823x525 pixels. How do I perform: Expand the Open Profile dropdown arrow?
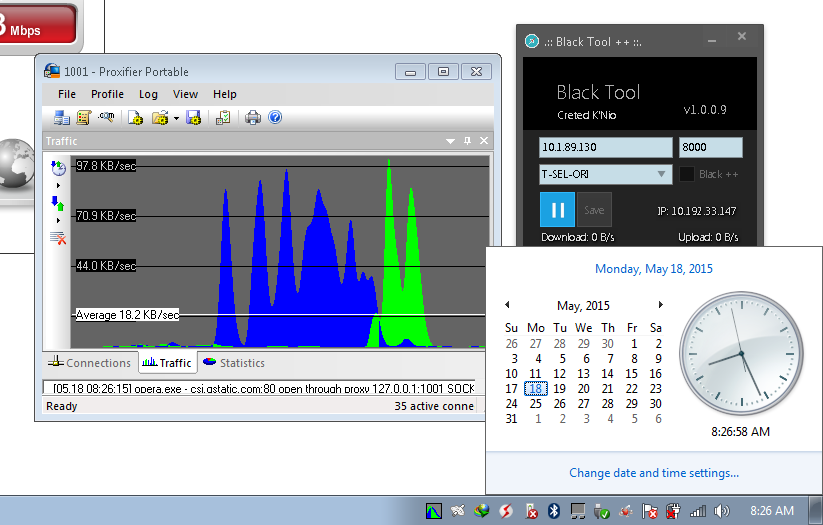point(176,118)
